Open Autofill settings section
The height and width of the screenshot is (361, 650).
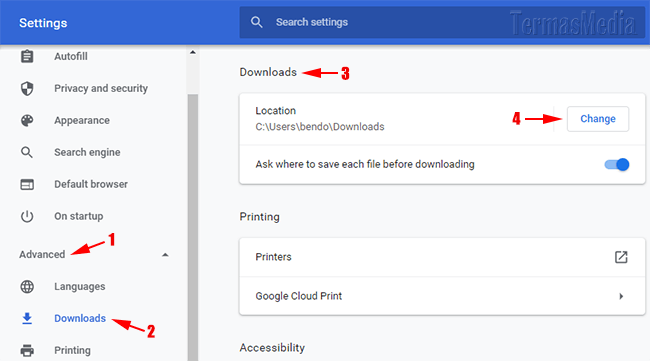[x=71, y=56]
